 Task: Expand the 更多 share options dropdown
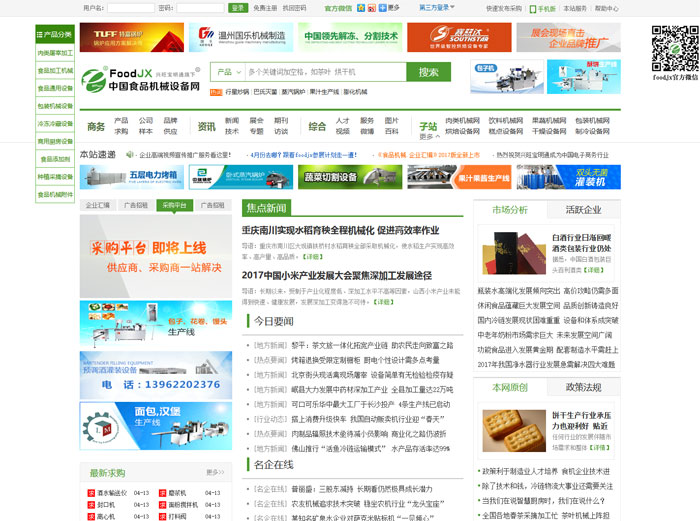click(390, 8)
